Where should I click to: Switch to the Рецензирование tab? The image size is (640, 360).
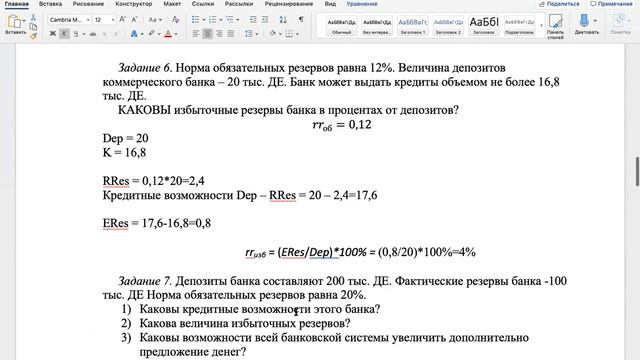click(x=289, y=4)
